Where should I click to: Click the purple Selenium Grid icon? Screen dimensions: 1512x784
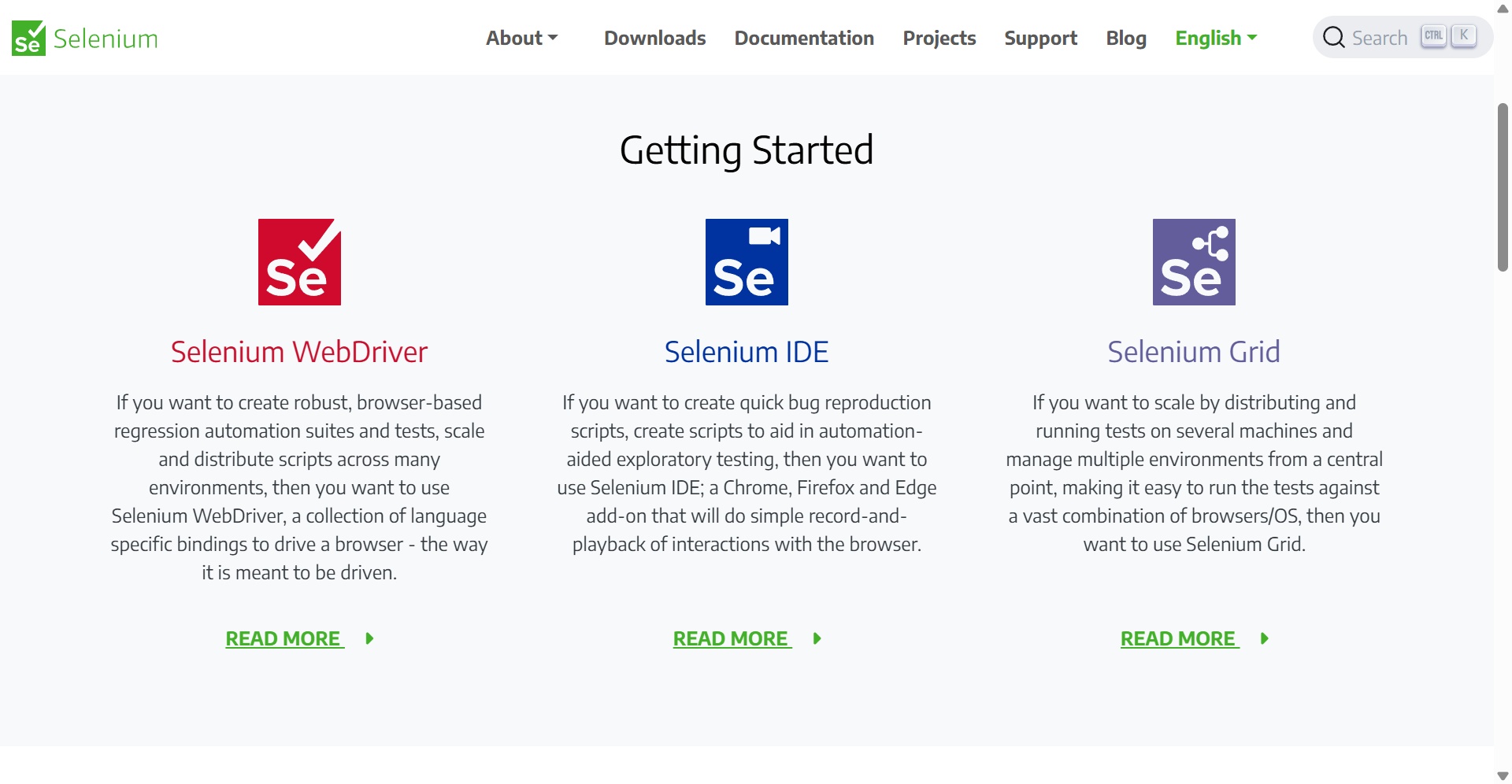pos(1194,262)
